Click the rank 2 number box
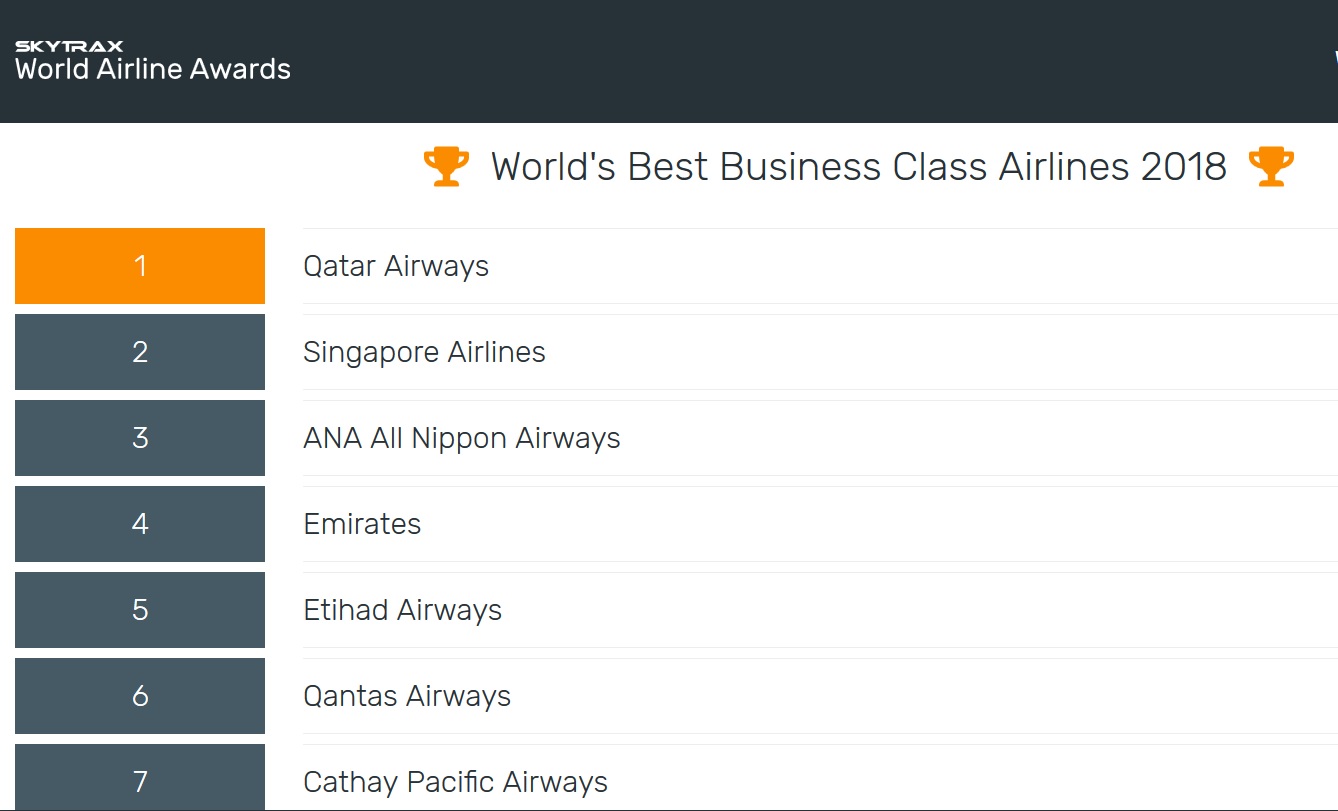The width and height of the screenshot is (1338, 811). coord(140,352)
